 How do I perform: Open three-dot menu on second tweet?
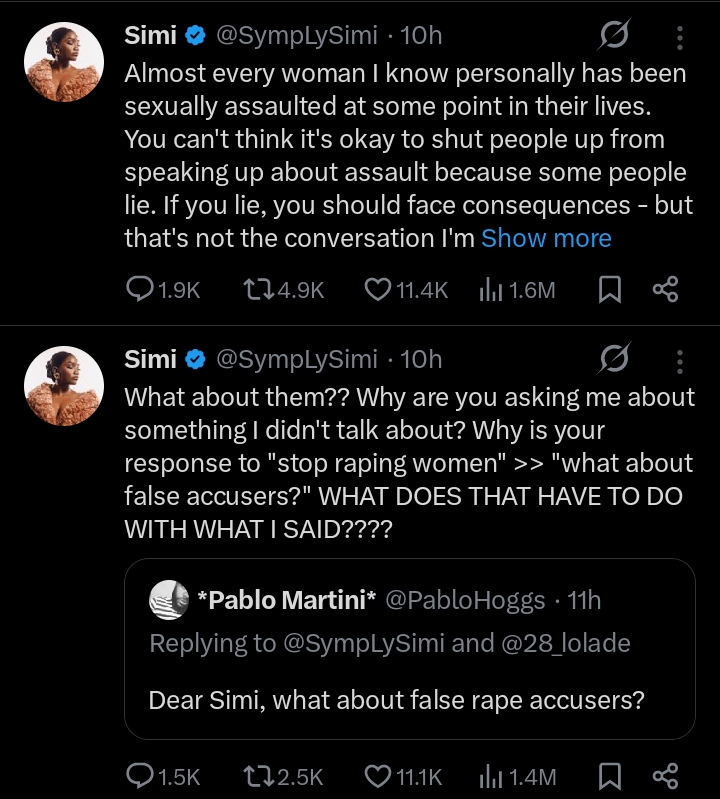coord(680,360)
